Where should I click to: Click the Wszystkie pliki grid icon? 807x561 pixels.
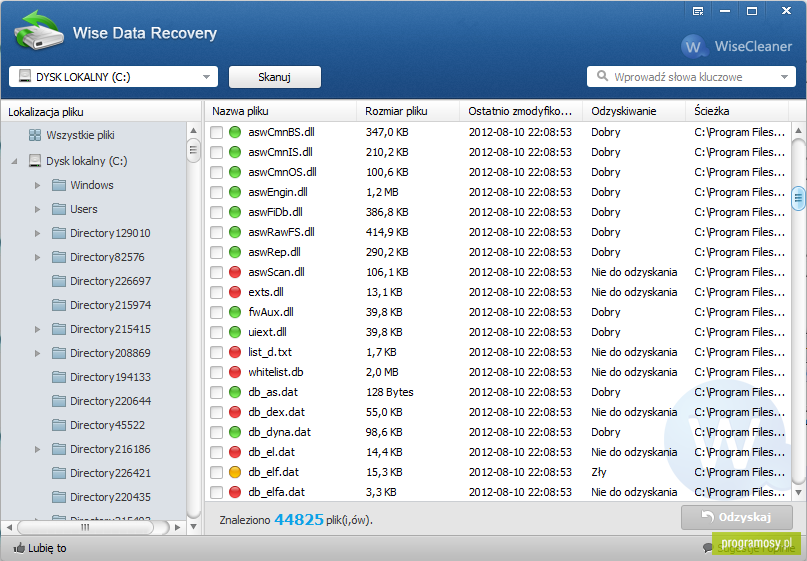(x=35, y=135)
